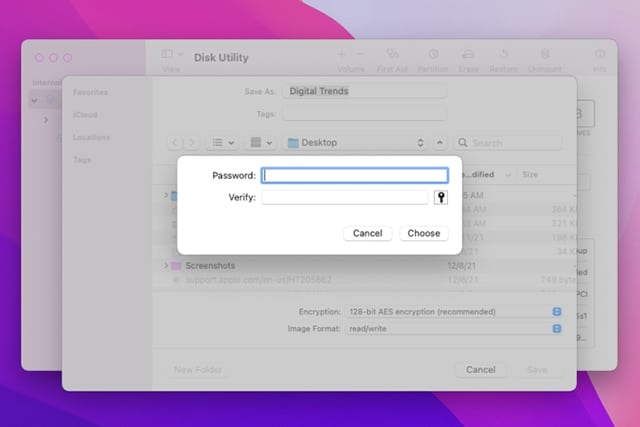The image size is (640, 427).
Task: Expand the Screenshots folder
Action: tap(166, 266)
